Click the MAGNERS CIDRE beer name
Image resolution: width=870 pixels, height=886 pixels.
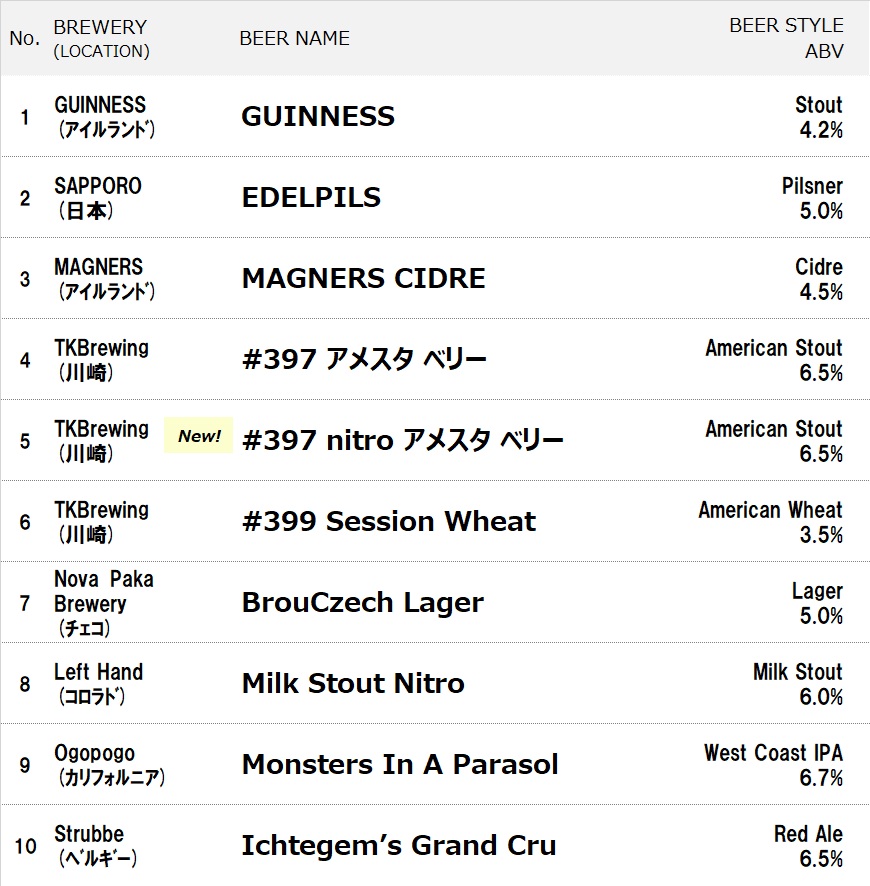pyautogui.click(x=363, y=278)
